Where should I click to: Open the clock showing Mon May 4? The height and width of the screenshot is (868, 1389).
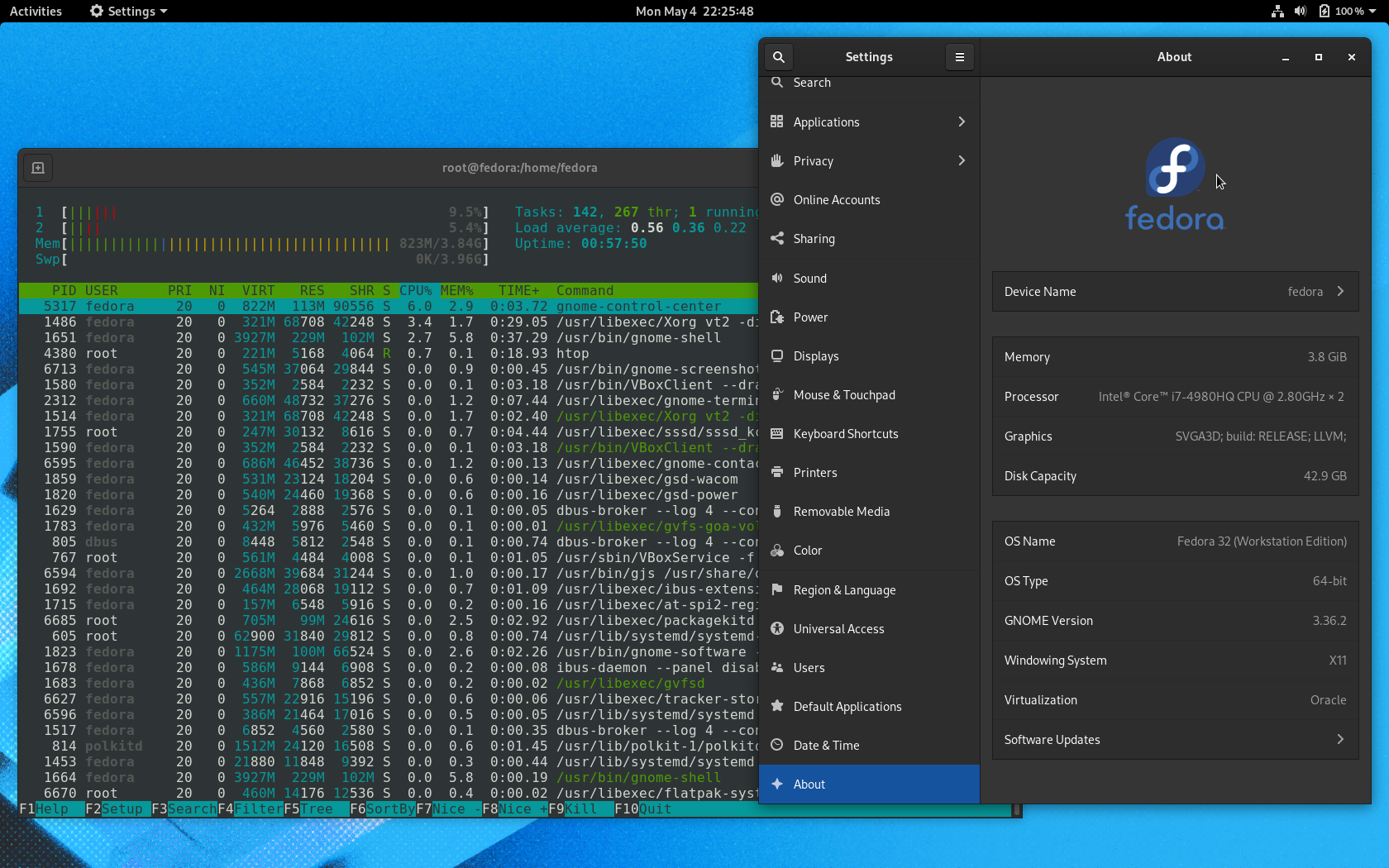[x=694, y=11]
